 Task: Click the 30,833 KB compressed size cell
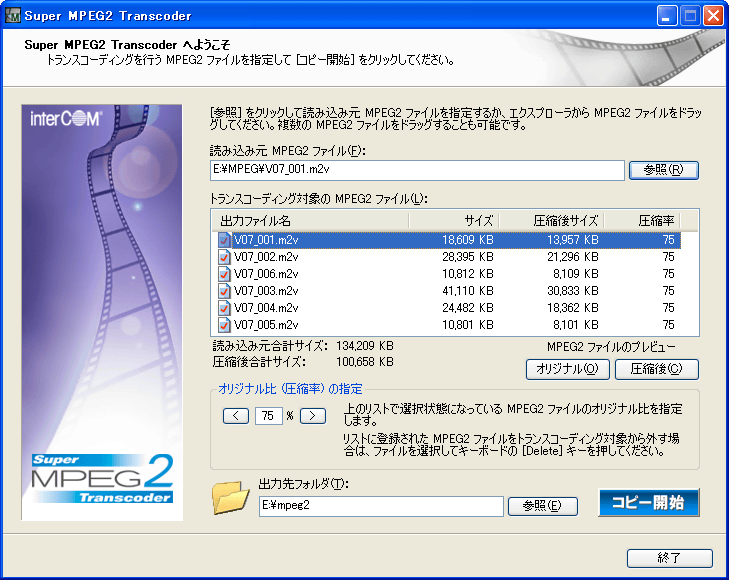pyautogui.click(x=573, y=291)
